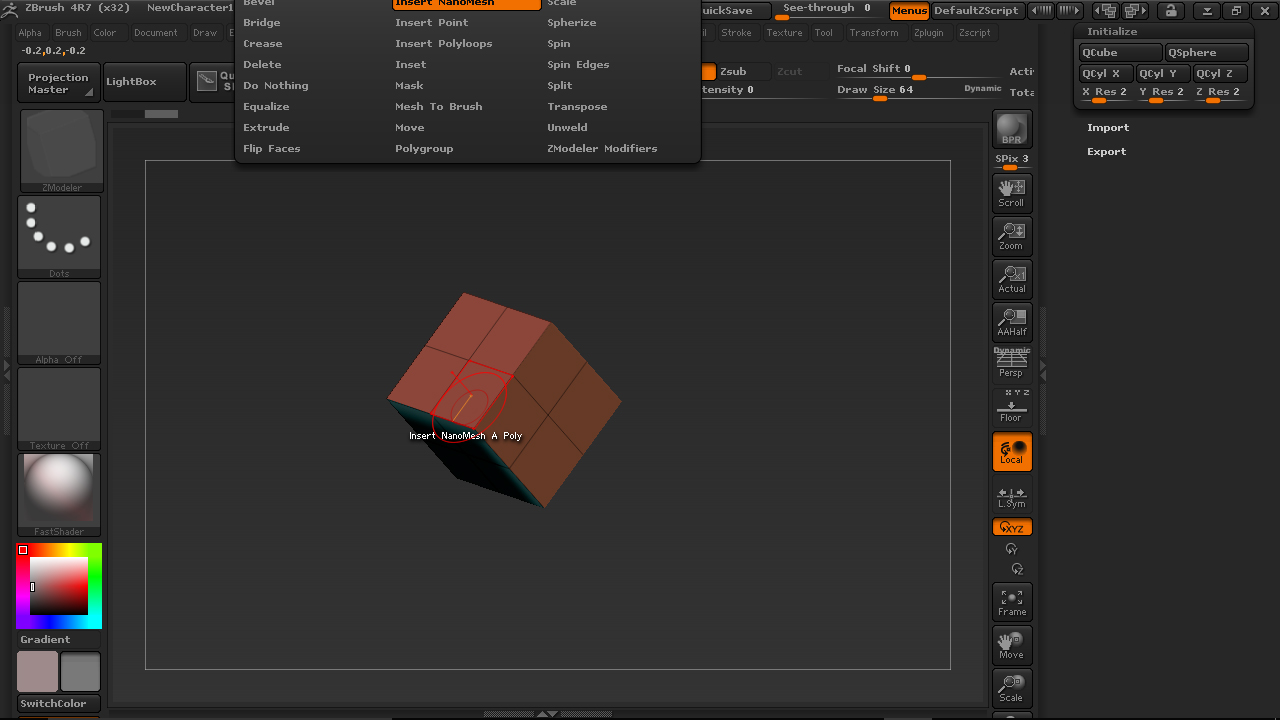Choose Extrude from ZModeler actions
The height and width of the screenshot is (720, 1280).
pyautogui.click(x=266, y=128)
